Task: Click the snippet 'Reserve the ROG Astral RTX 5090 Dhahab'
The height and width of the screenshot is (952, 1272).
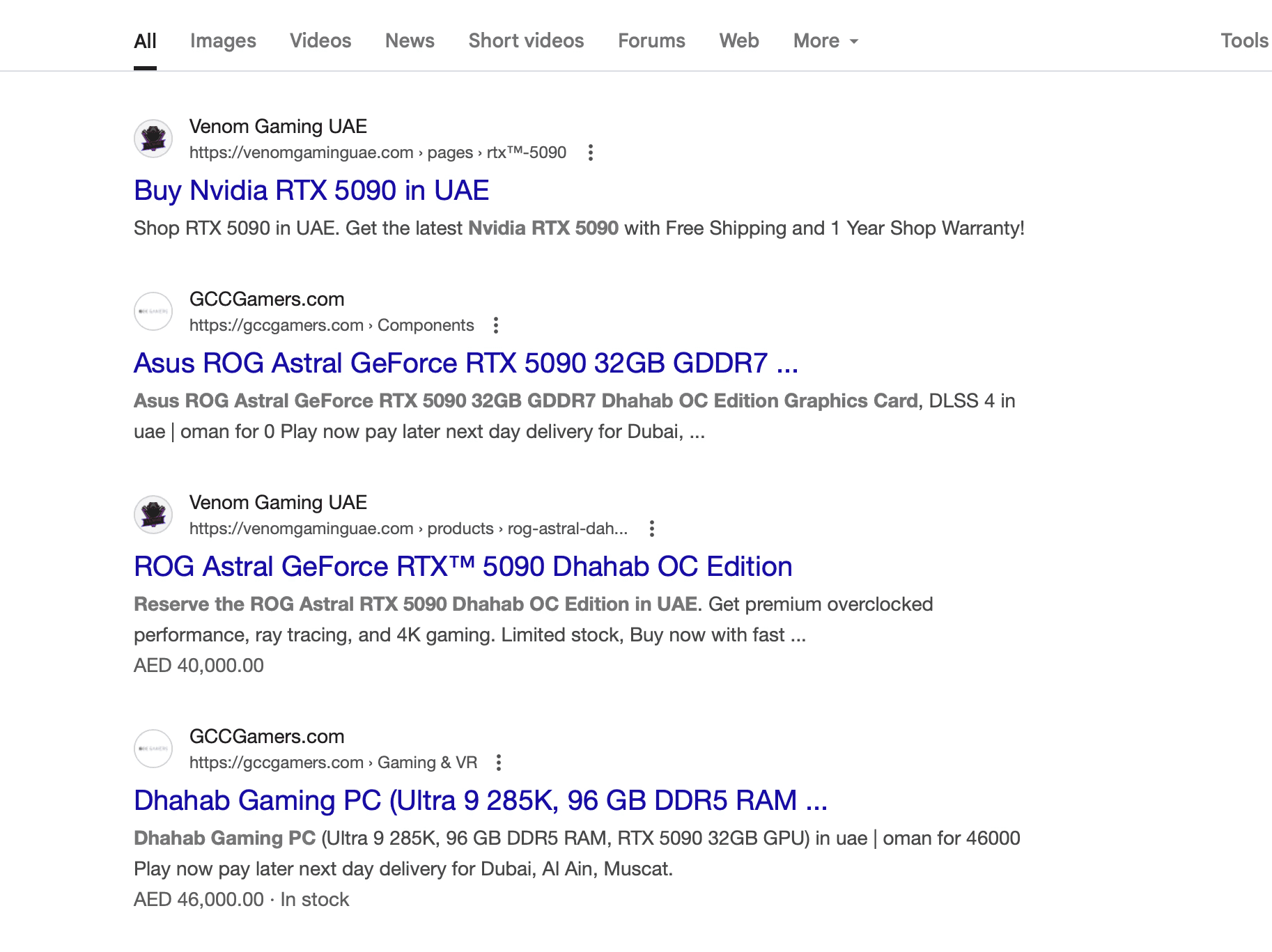Action: (533, 619)
